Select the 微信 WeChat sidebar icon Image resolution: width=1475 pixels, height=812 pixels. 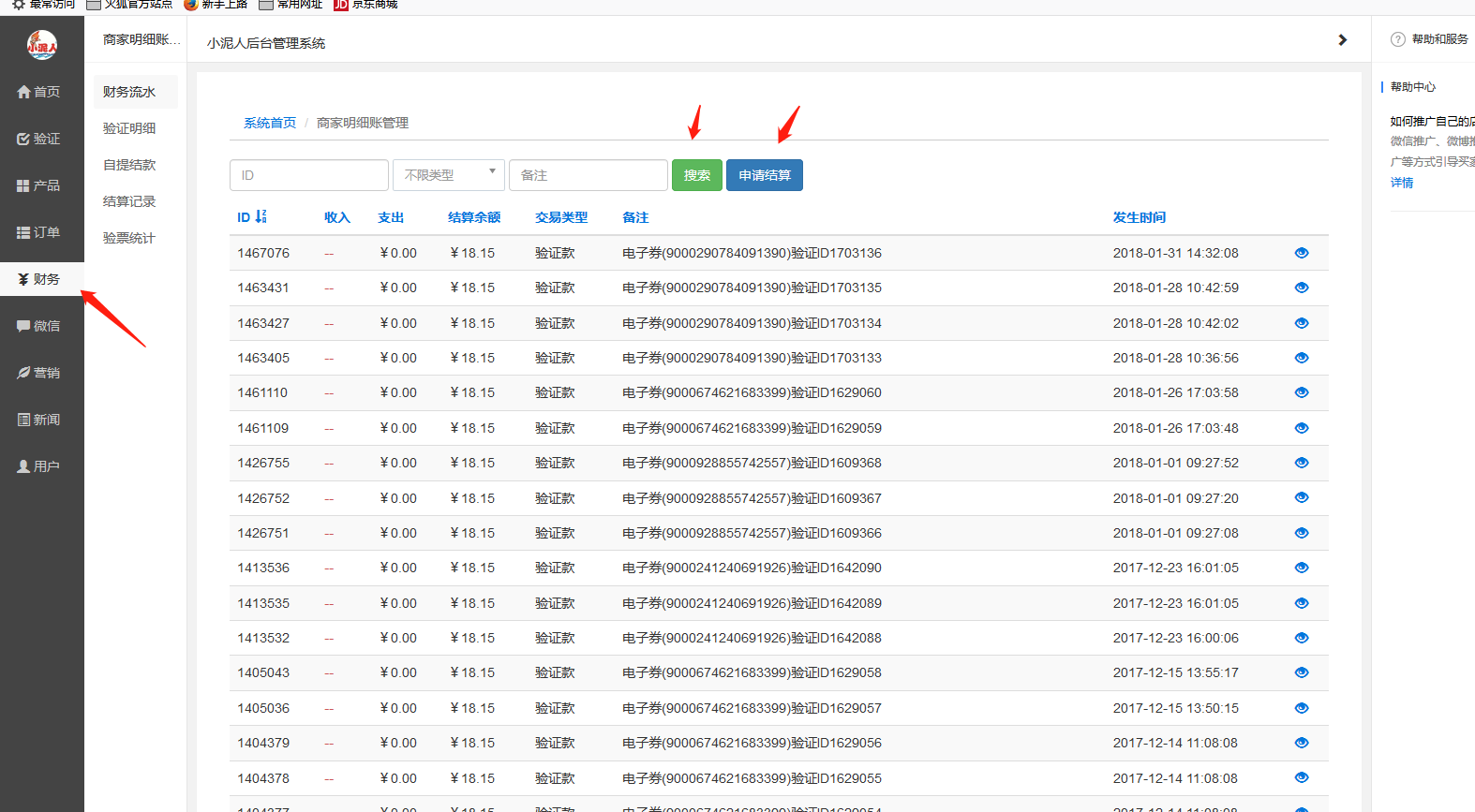[38, 326]
